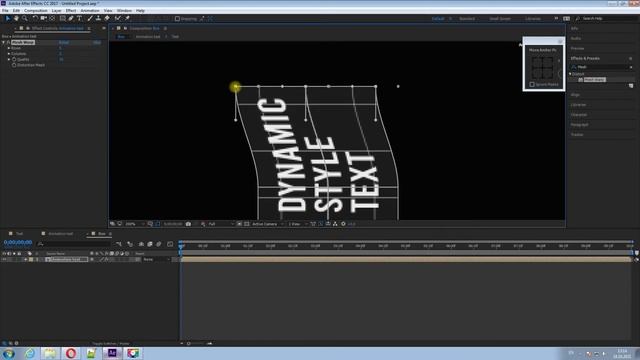Image resolution: width=640 pixels, height=360 pixels.
Task: Select the Rotation tool
Action: [x=35, y=18]
